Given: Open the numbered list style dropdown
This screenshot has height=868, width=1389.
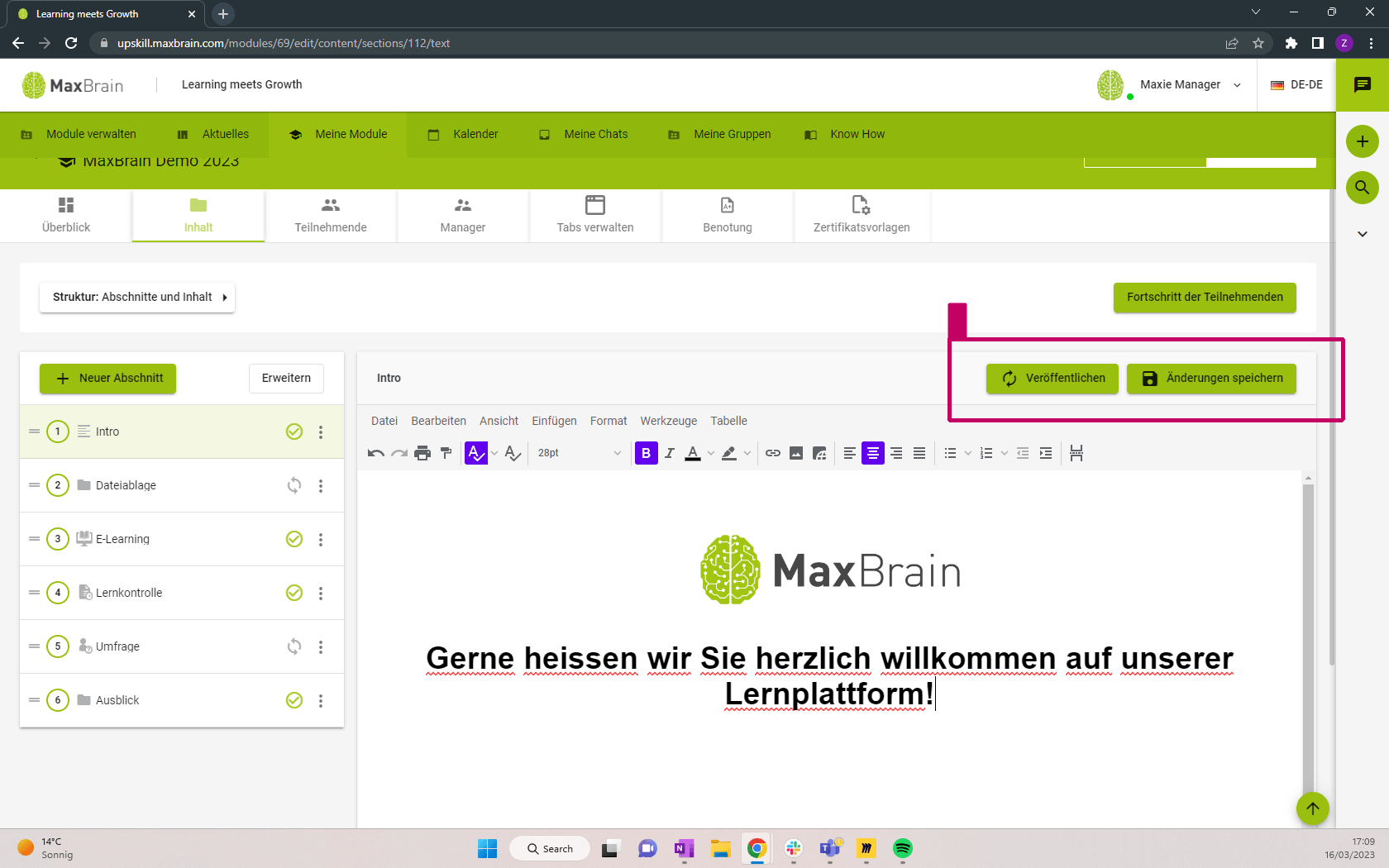Looking at the screenshot, I should [1005, 453].
